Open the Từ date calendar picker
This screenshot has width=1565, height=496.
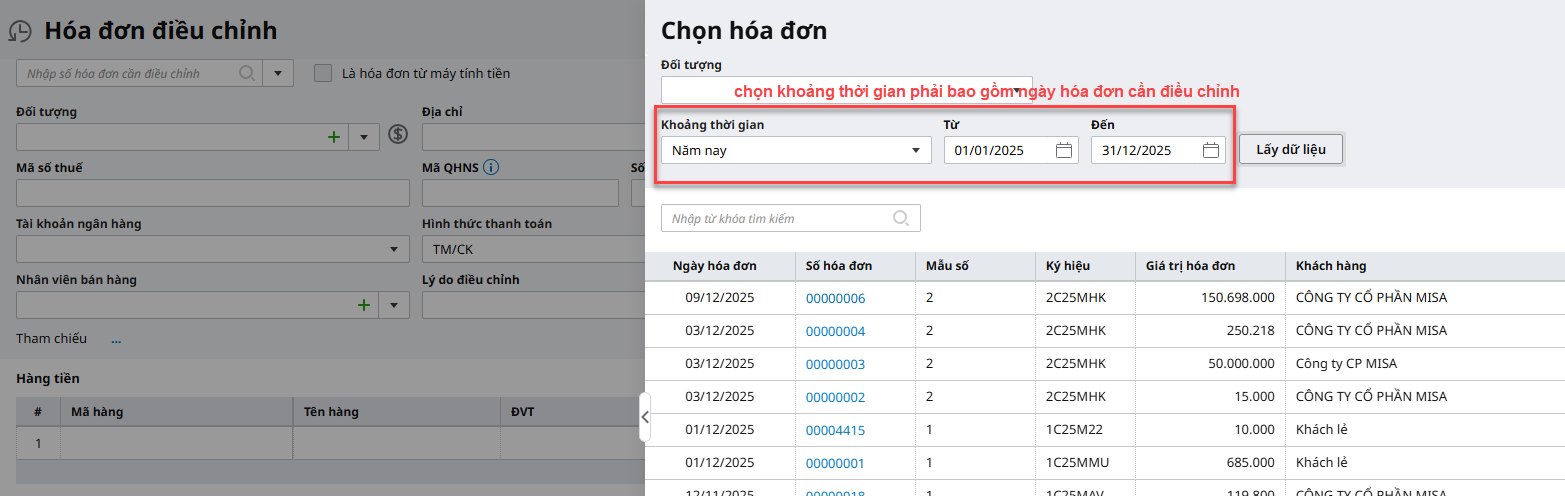1064,151
